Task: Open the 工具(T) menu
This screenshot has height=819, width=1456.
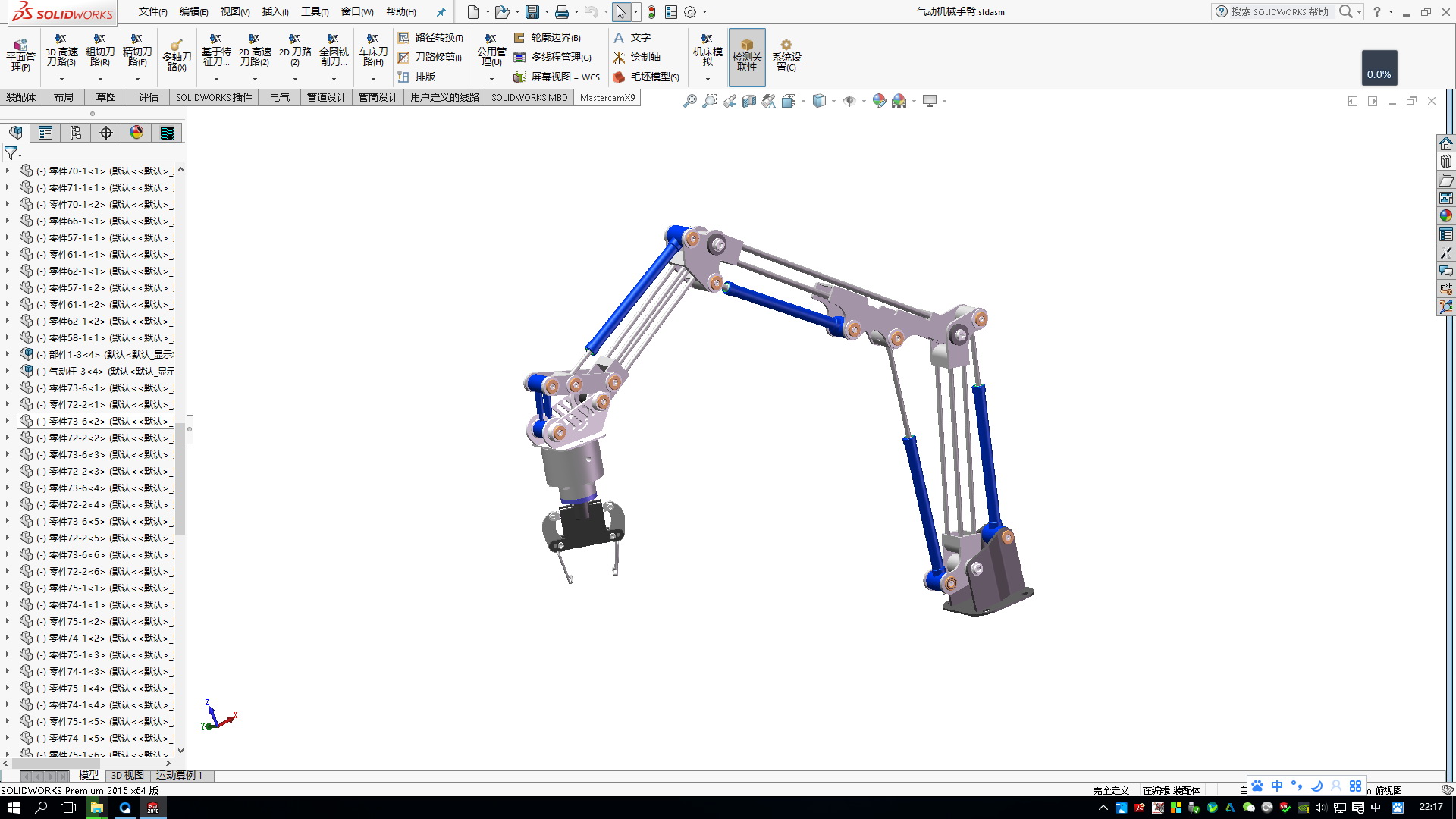Action: click(x=315, y=11)
